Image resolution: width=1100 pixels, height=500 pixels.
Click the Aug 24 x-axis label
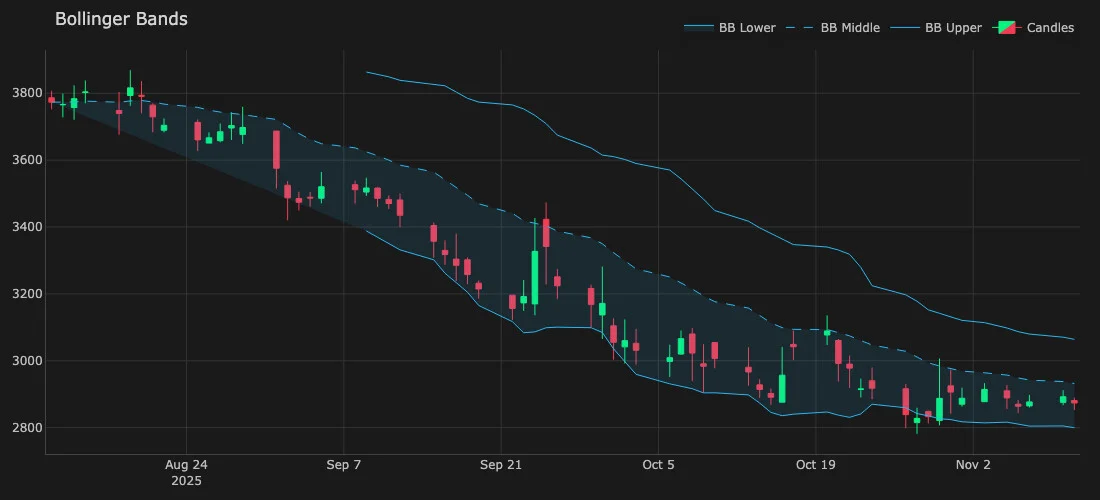[187, 465]
